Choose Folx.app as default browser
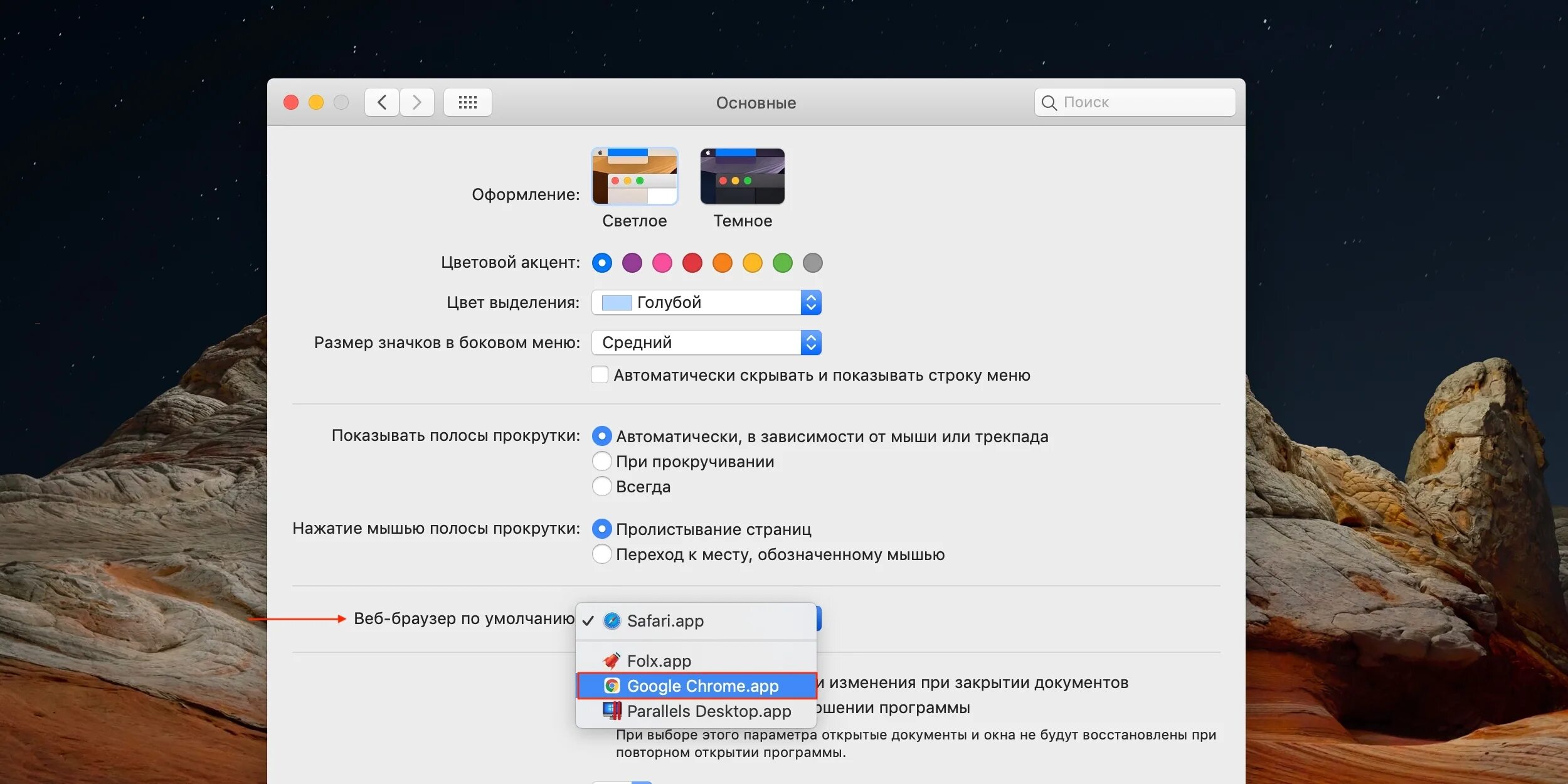 [x=659, y=661]
